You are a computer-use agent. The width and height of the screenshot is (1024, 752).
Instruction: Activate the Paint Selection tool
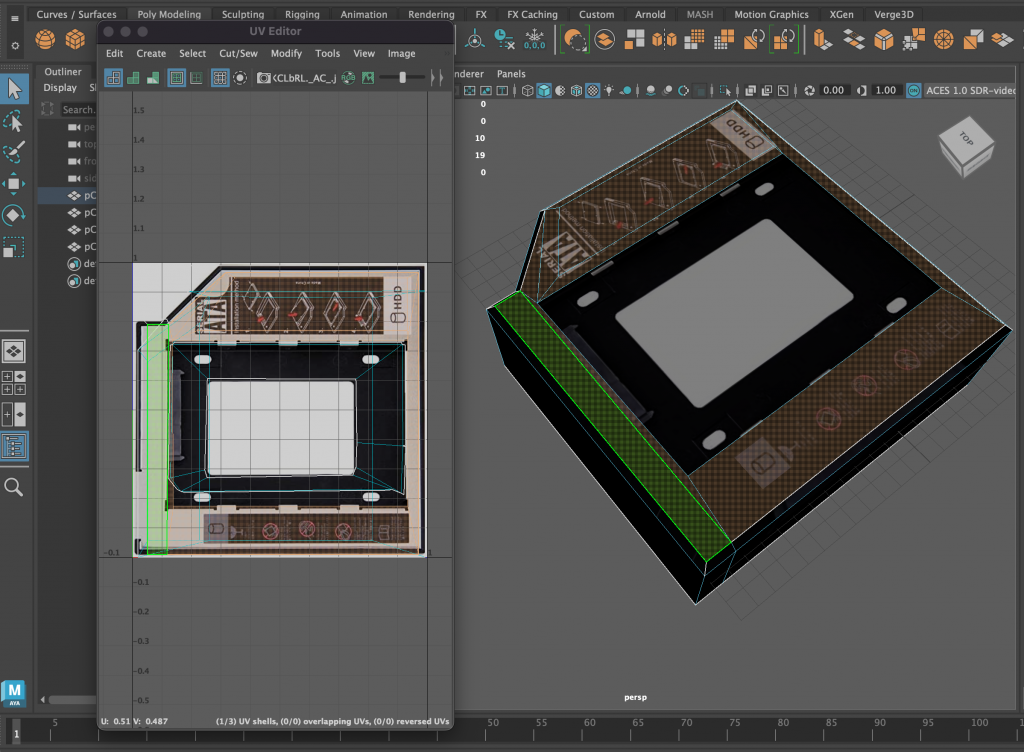tap(14, 152)
